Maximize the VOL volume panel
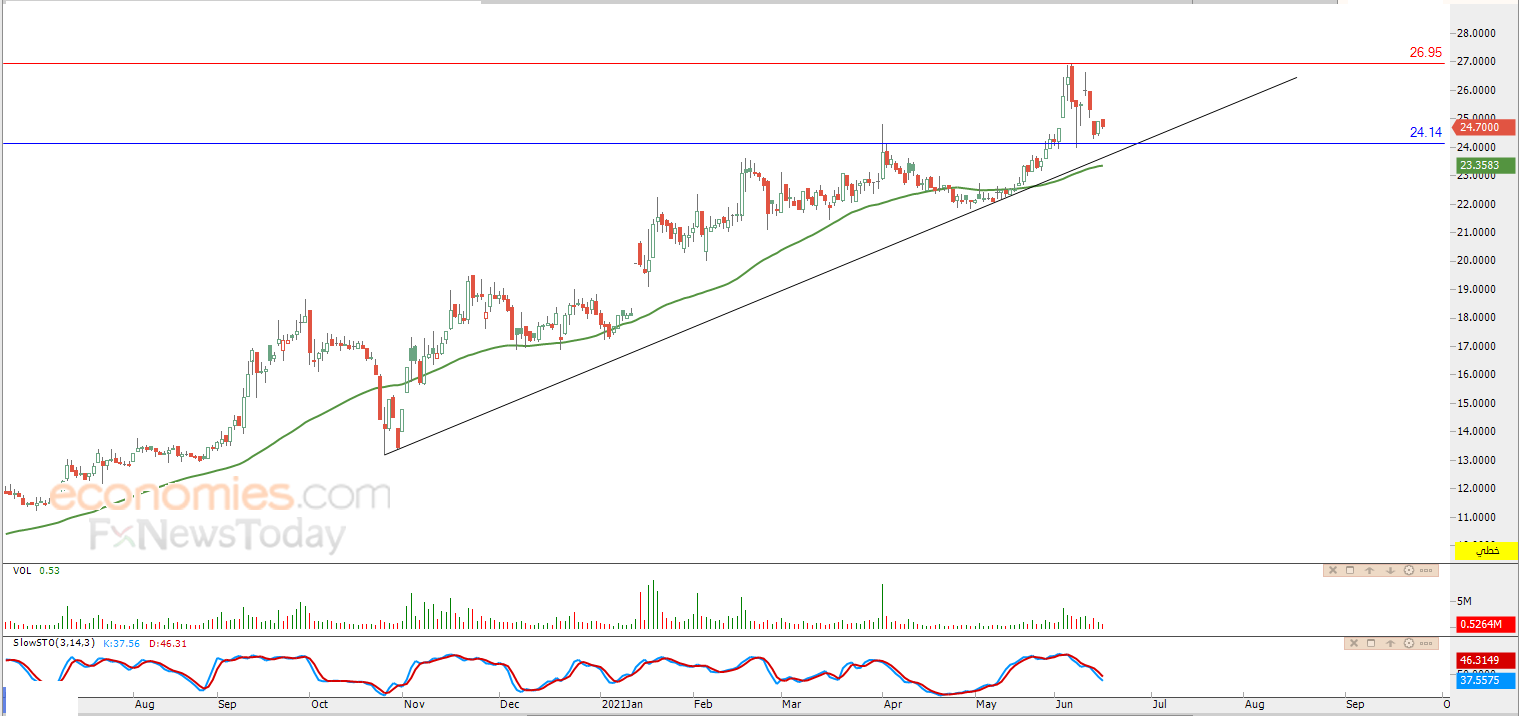The width and height of the screenshot is (1519, 716). click(1350, 570)
